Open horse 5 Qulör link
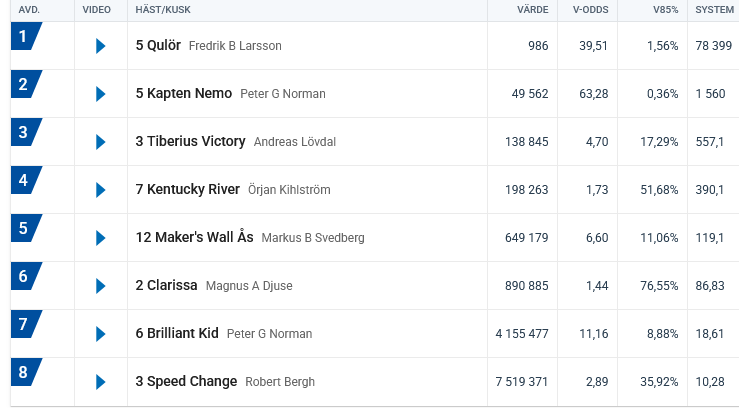The height and width of the screenshot is (408, 739). pos(158,46)
